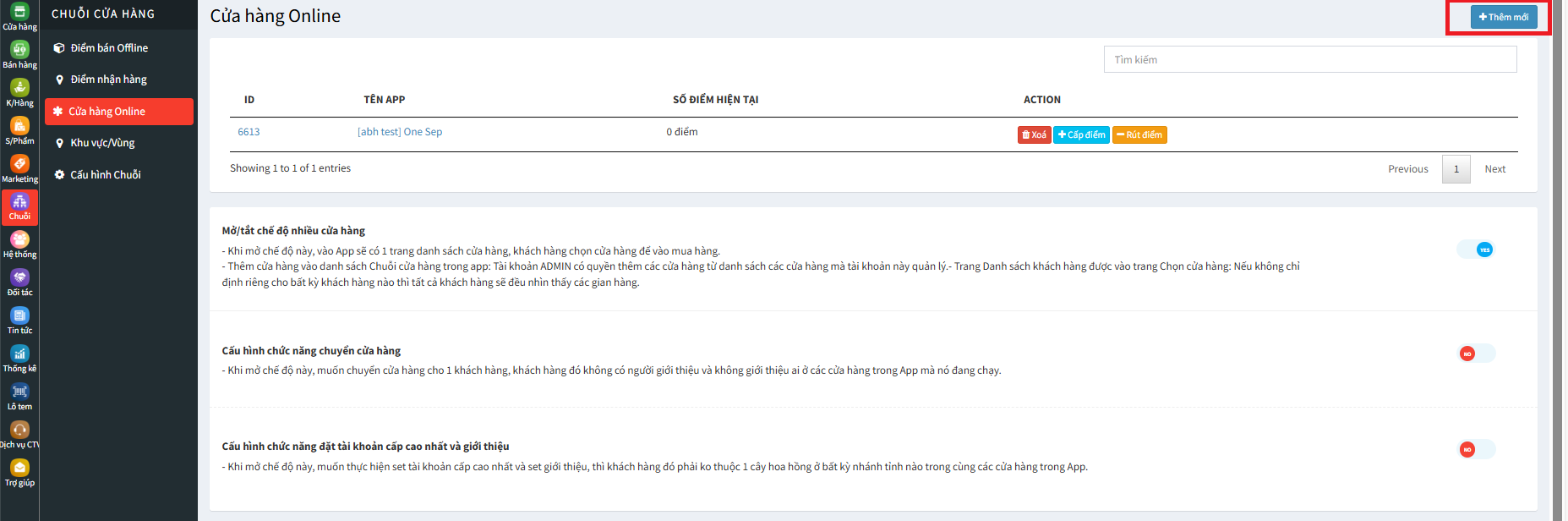
Task: Open the [abh test] One Sep link
Action: click(400, 132)
